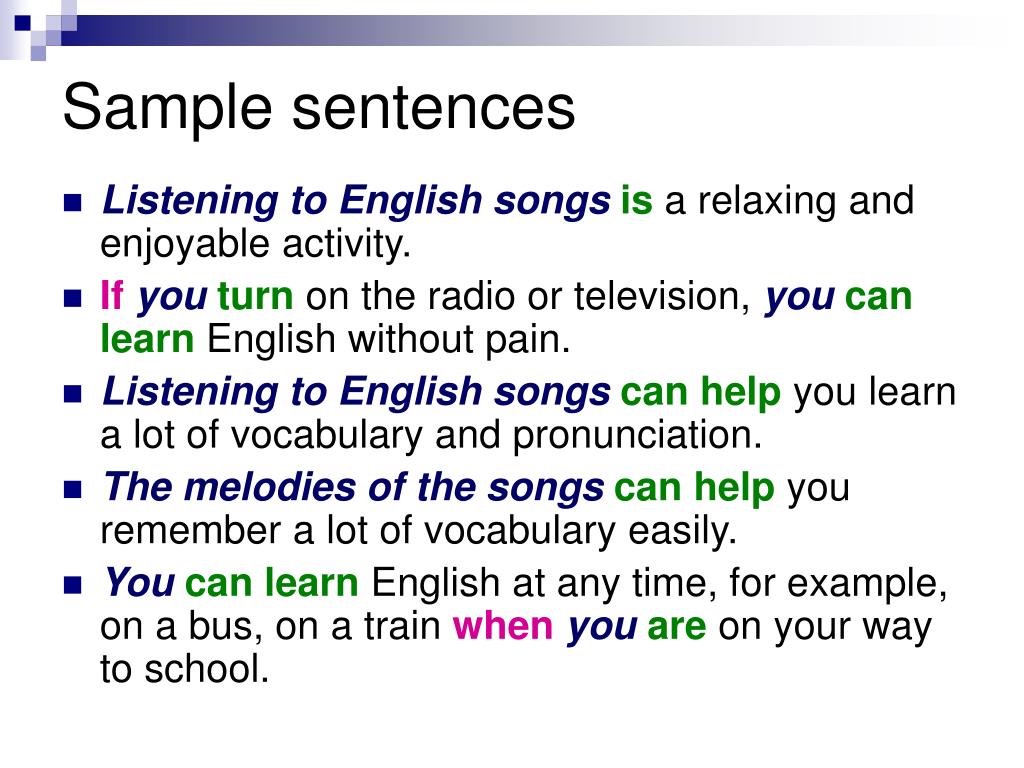Click the bullet before 'The melodies'
The height and width of the screenshot is (768, 1024).
tap(72, 489)
